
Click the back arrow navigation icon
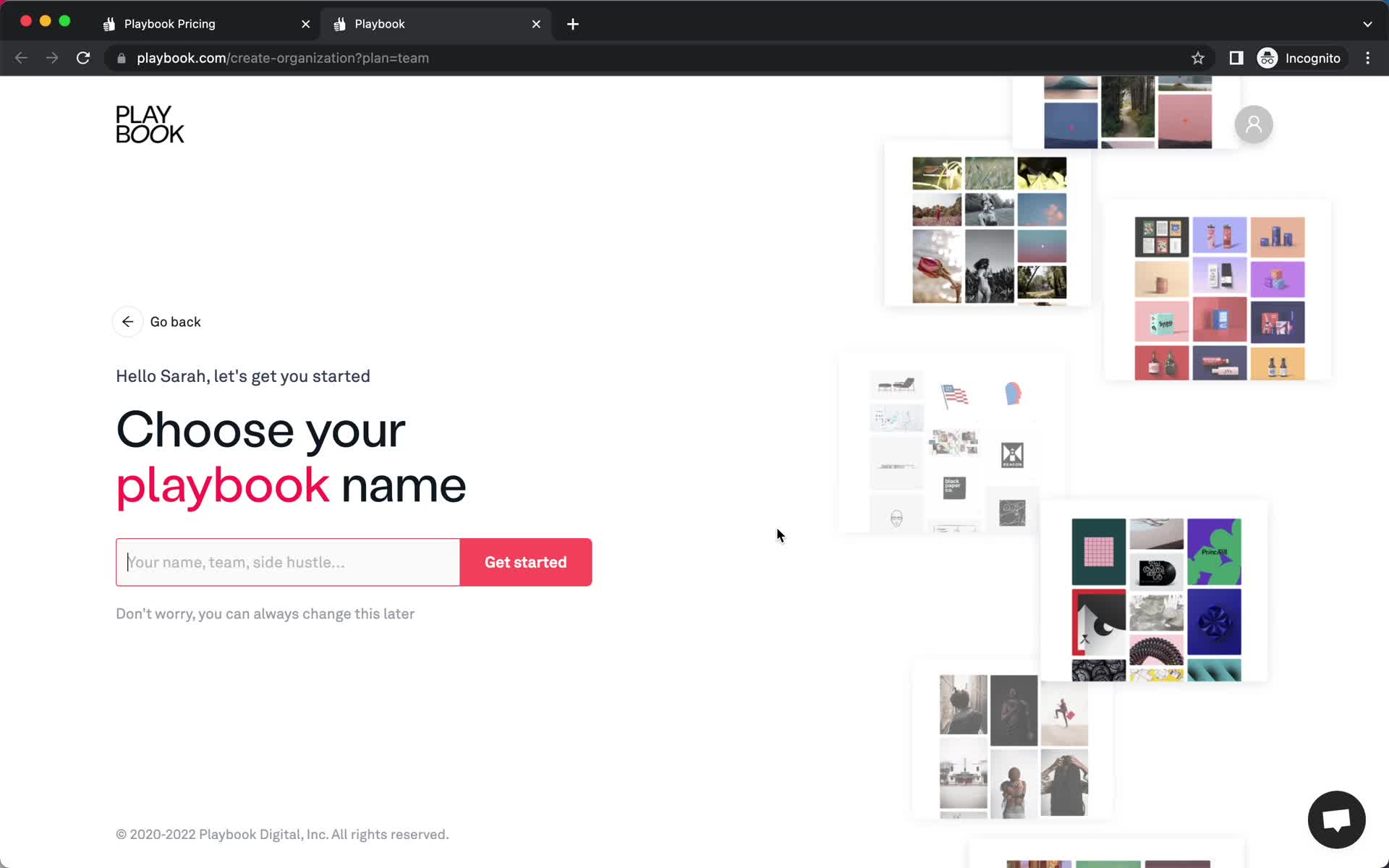pyautogui.click(x=128, y=322)
